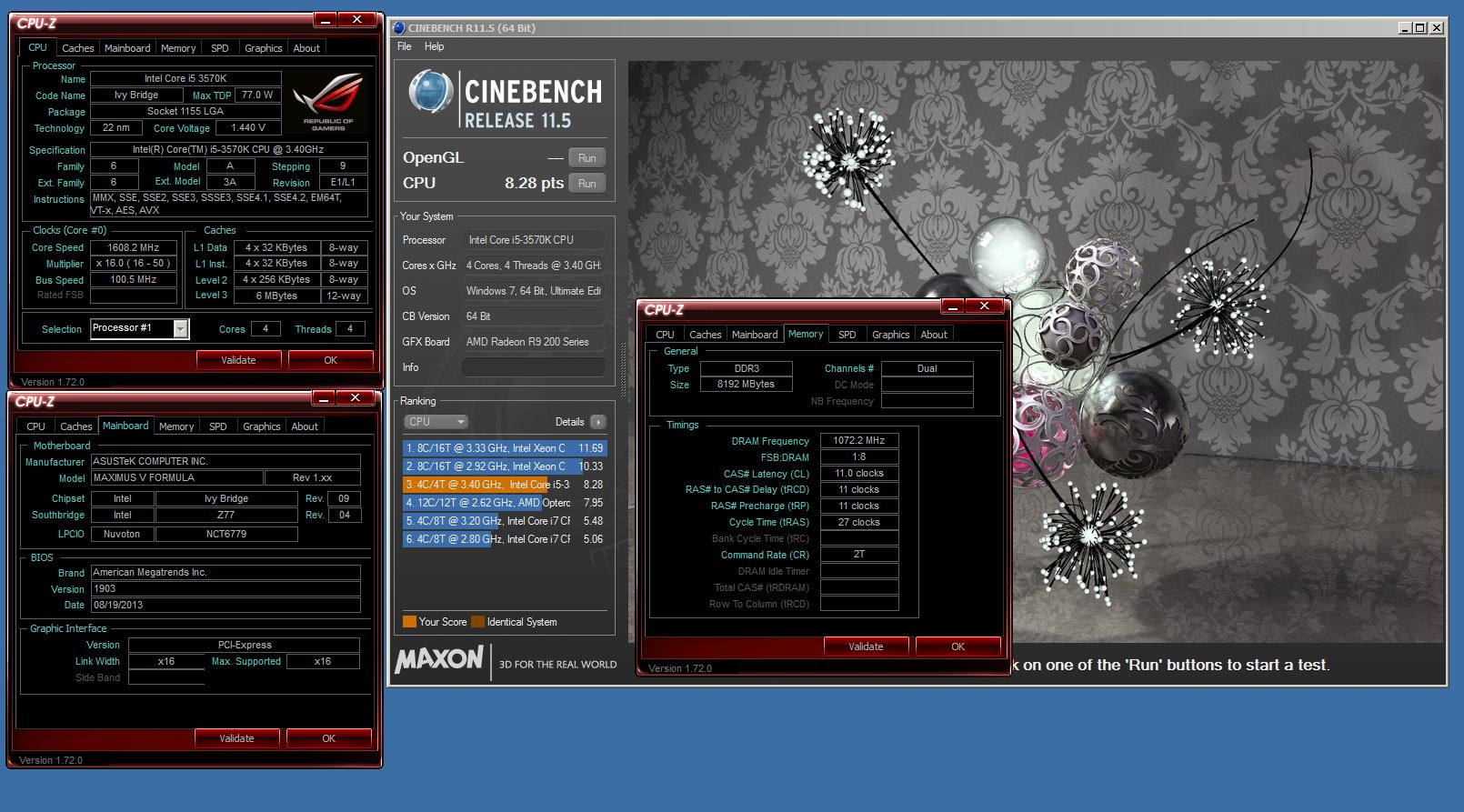Click the Cinebench title bar app icon
Viewport: 1464px width, 812px height.
click(x=399, y=28)
